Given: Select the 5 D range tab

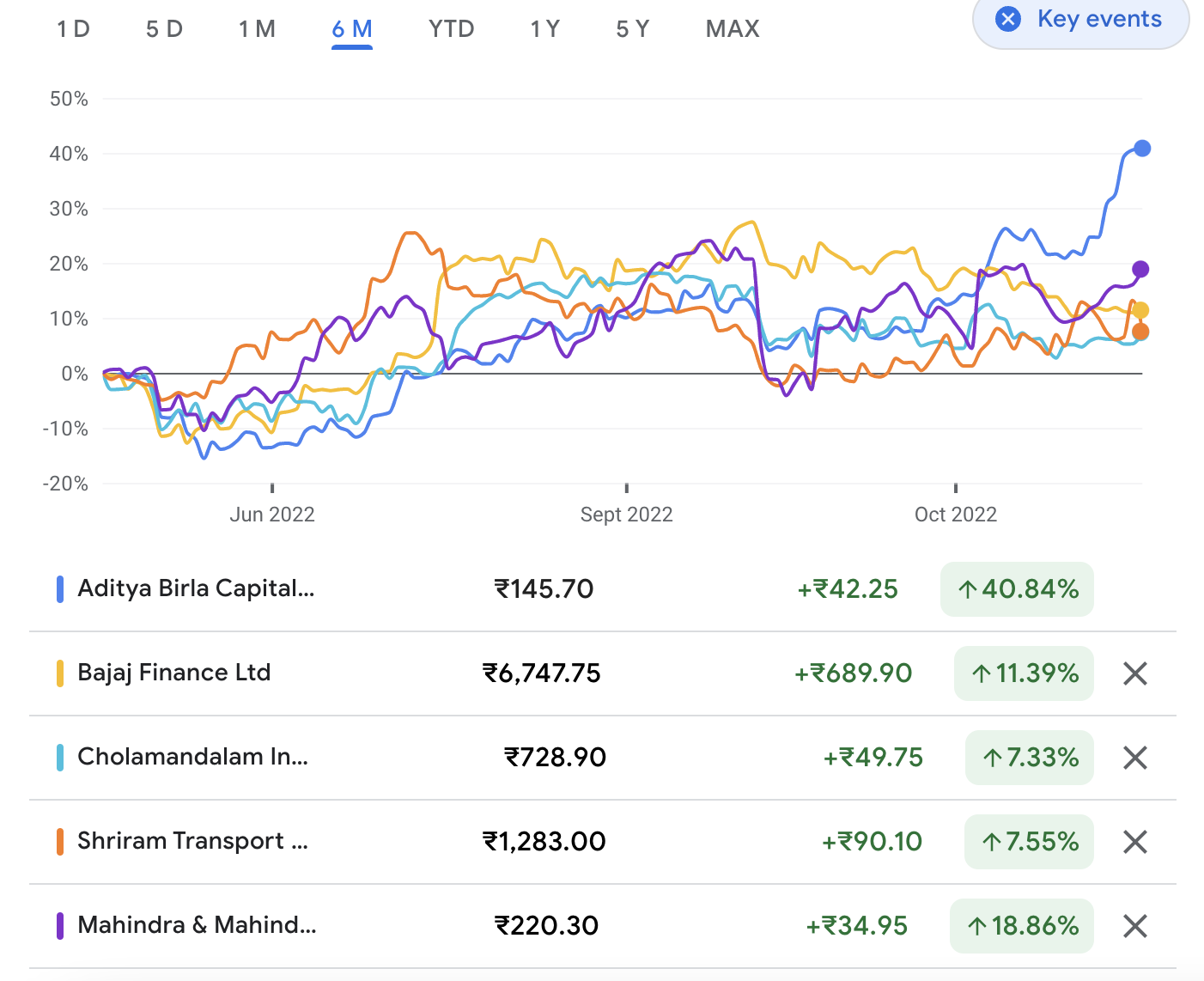Looking at the screenshot, I should pos(164,29).
